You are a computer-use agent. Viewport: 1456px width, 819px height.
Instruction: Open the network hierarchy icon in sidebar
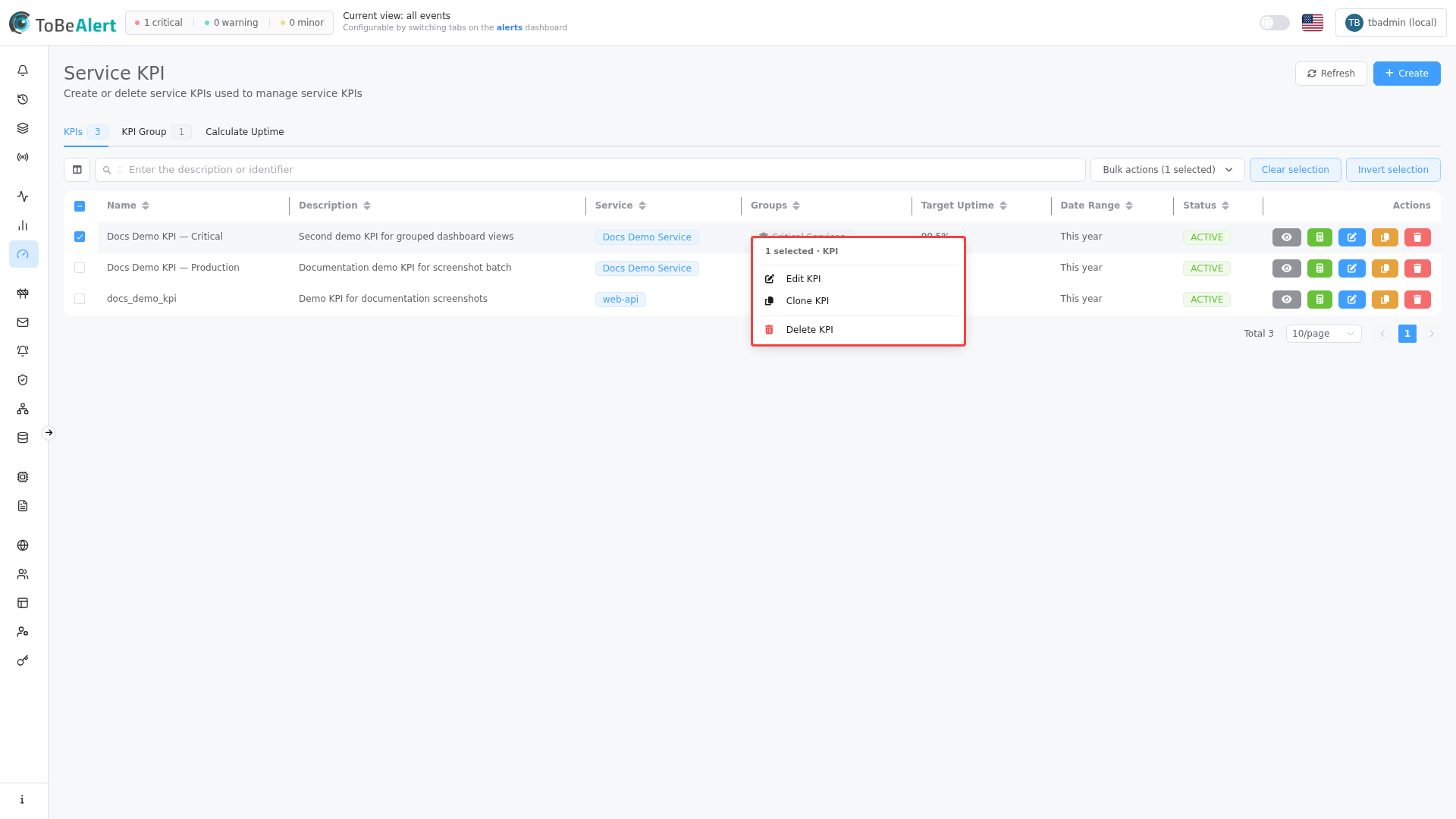[x=23, y=409]
